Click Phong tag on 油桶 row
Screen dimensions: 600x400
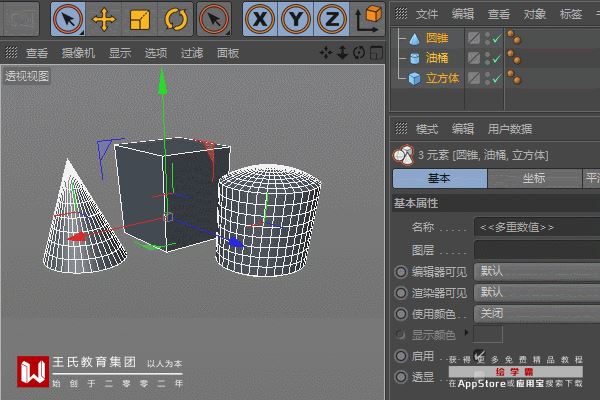[x=514, y=57]
